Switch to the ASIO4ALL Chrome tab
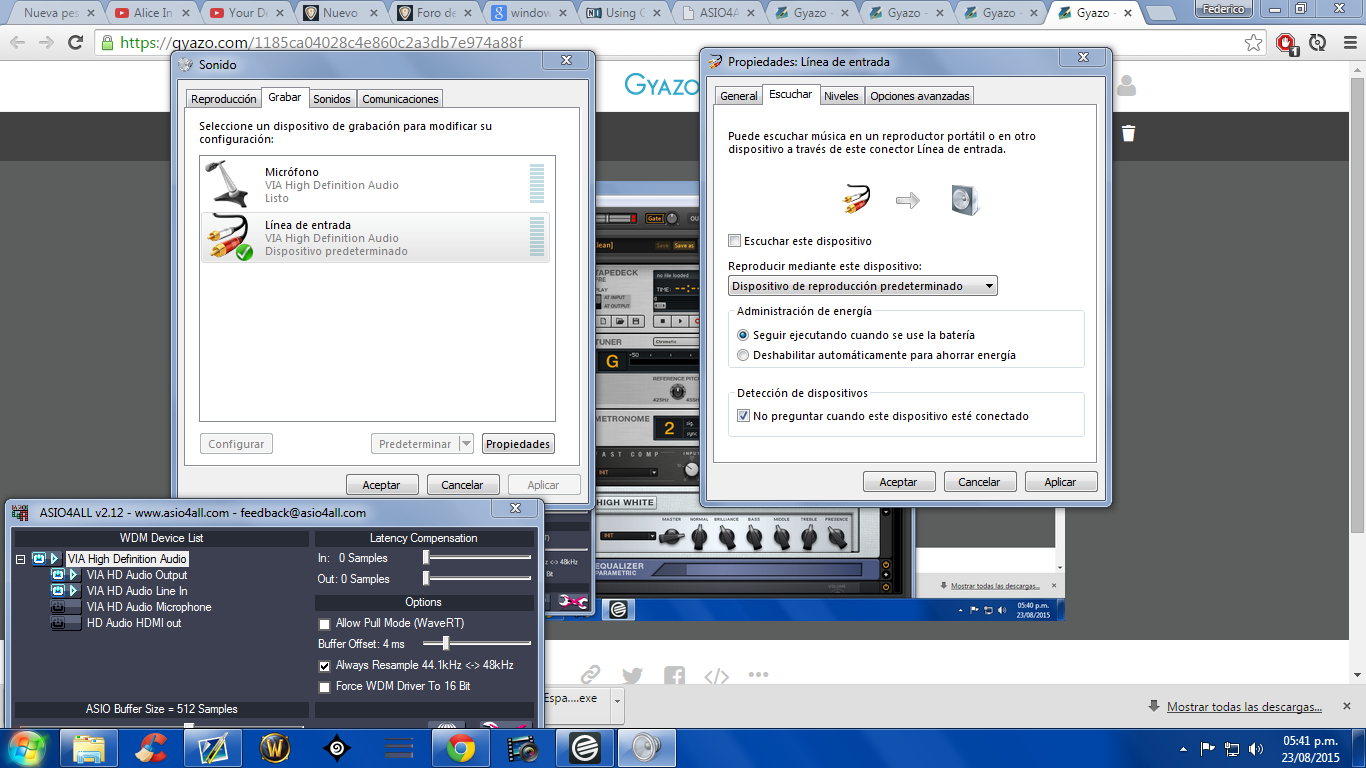This screenshot has width=1366, height=768. coord(717,13)
